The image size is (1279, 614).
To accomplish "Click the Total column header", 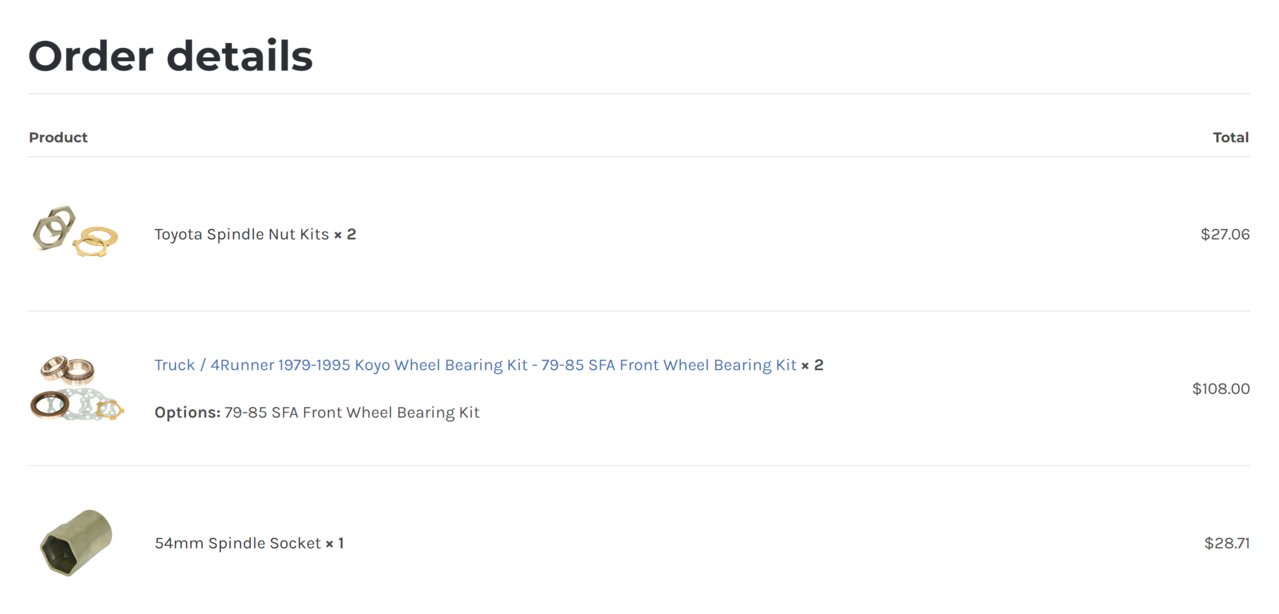I will pyautogui.click(x=1230, y=137).
